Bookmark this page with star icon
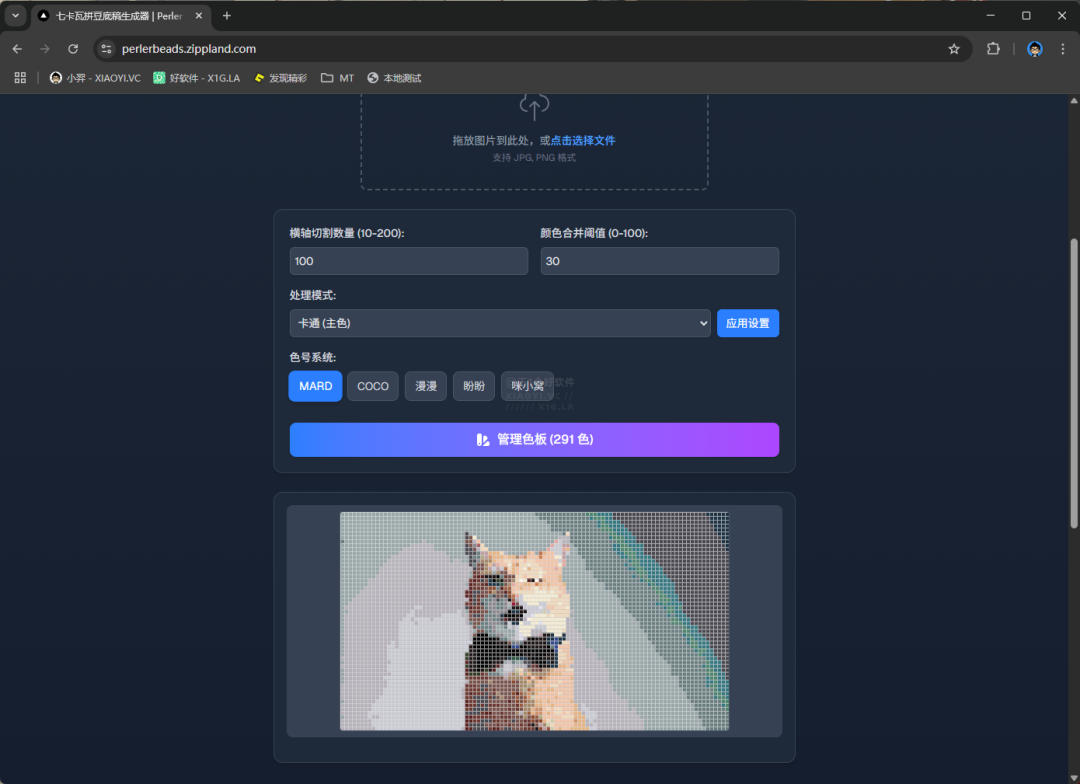The image size is (1080, 784). tap(954, 49)
